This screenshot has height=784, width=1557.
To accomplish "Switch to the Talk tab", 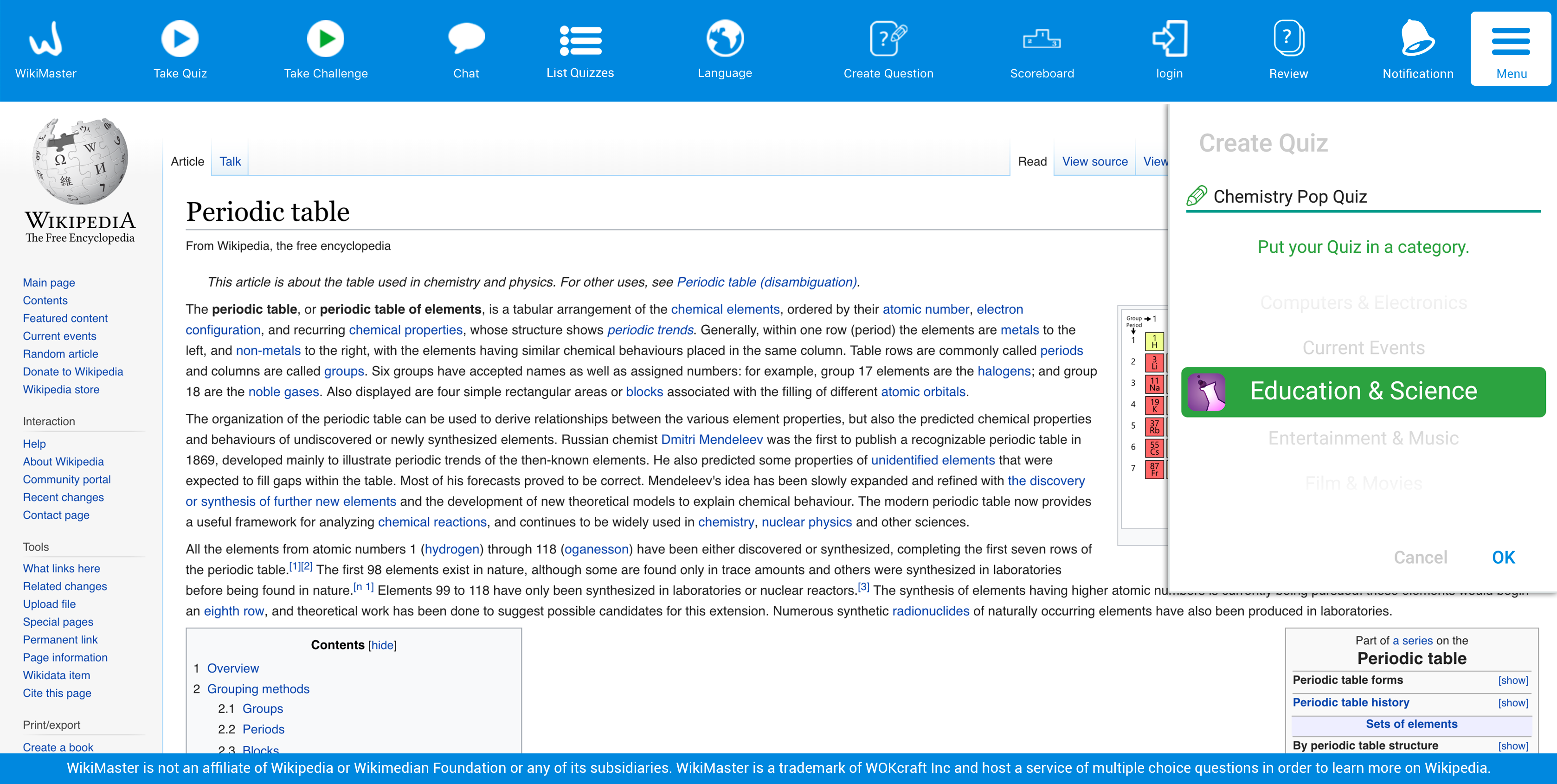I will (x=230, y=161).
